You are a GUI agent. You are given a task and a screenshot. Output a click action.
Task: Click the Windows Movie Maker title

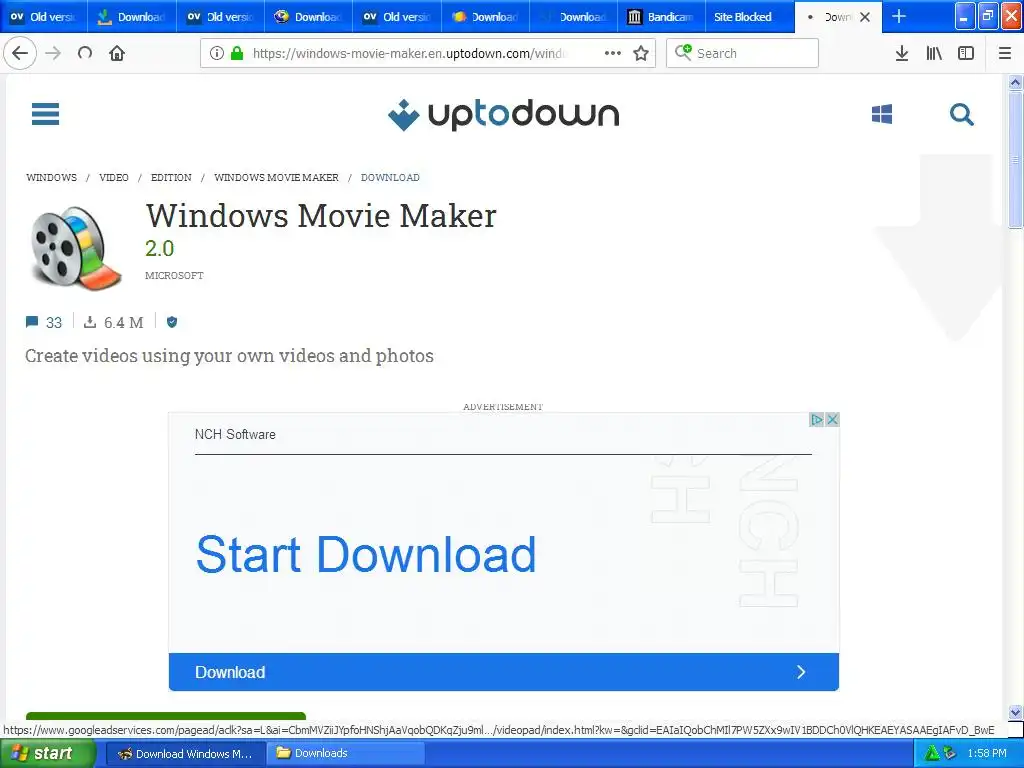click(x=321, y=216)
